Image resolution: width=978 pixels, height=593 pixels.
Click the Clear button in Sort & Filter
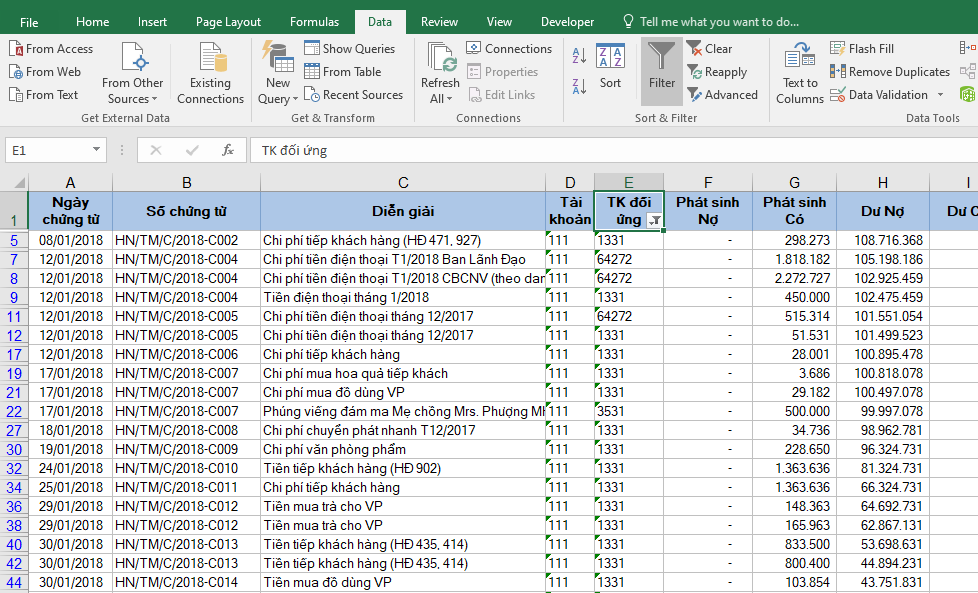tap(710, 48)
